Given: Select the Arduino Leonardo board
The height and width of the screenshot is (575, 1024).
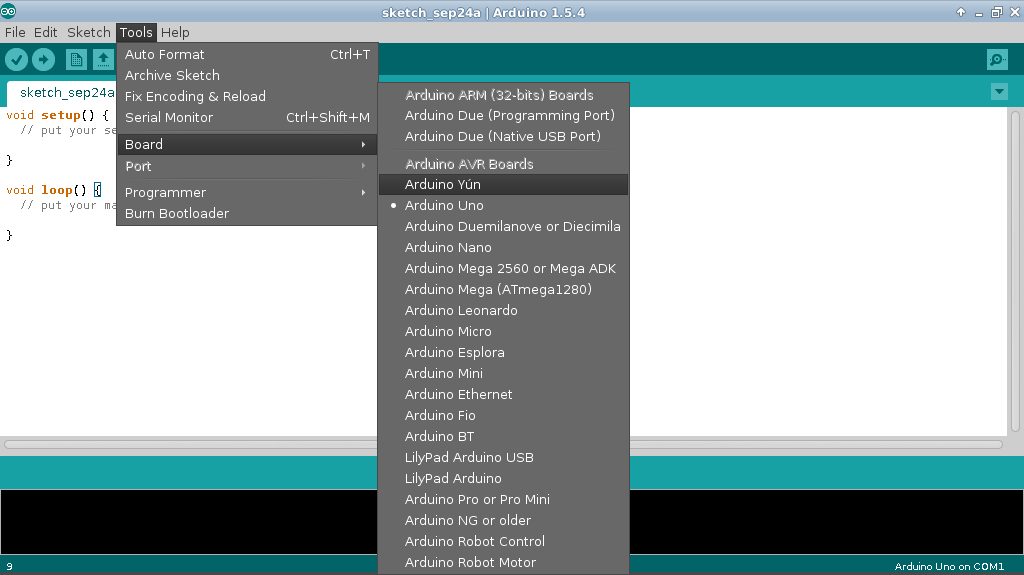Looking at the screenshot, I should click(504, 310).
